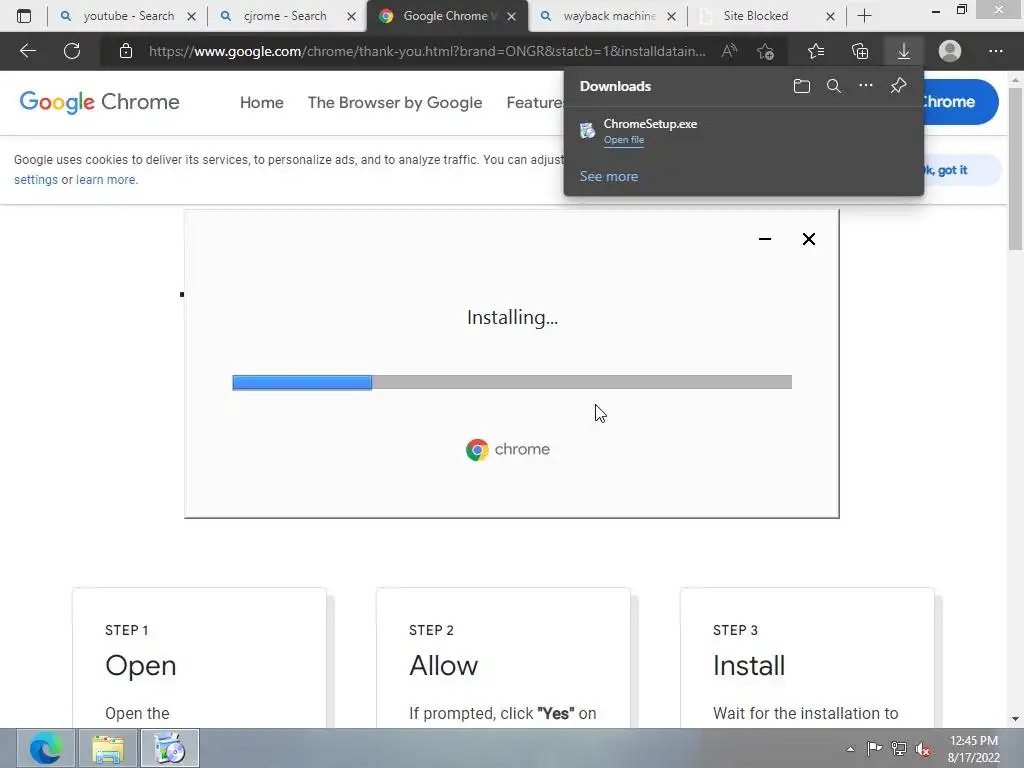The image size is (1024, 768).
Task: Click the Google Chrome logo
Action: tap(99, 102)
